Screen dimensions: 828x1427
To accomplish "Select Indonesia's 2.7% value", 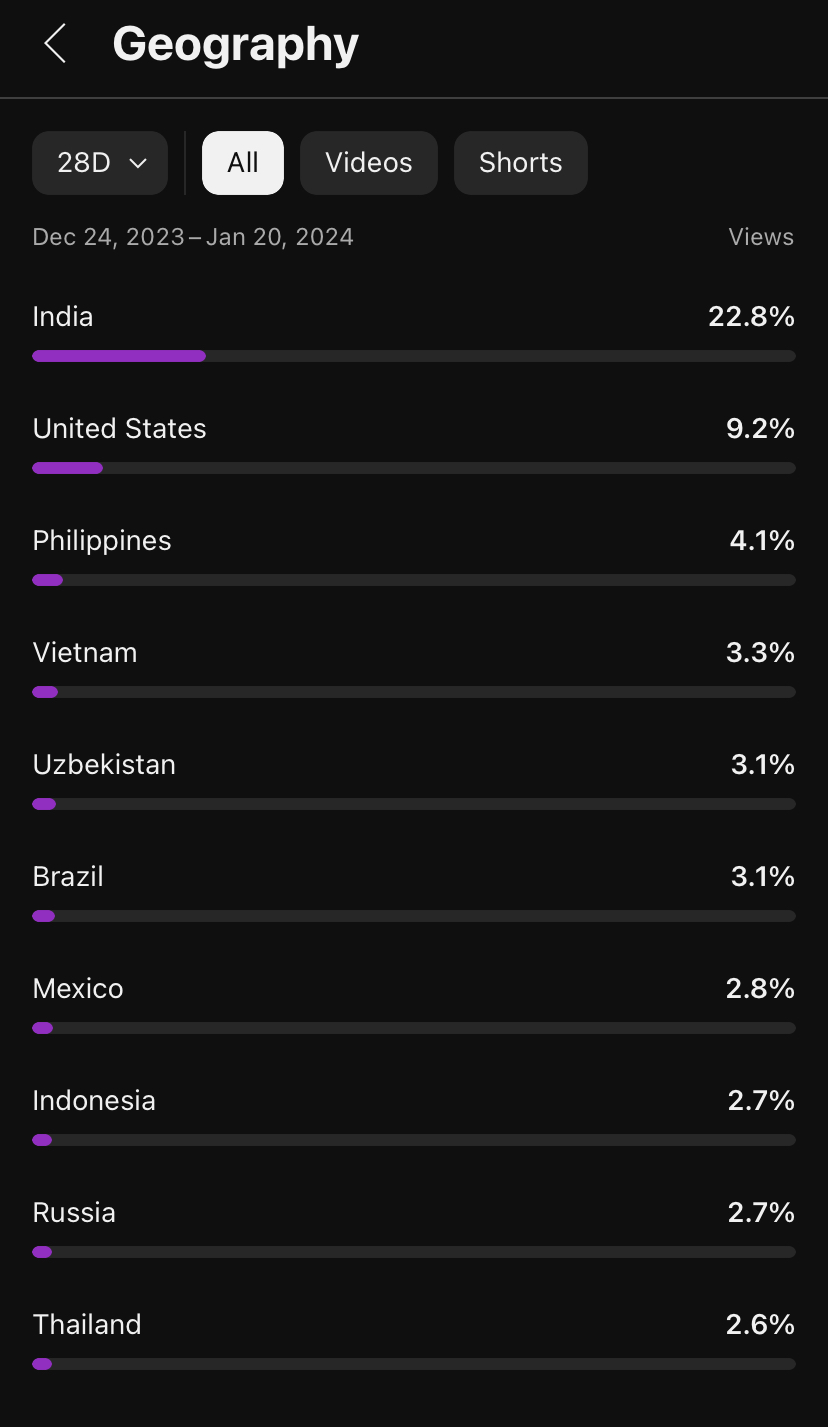I will [761, 1101].
